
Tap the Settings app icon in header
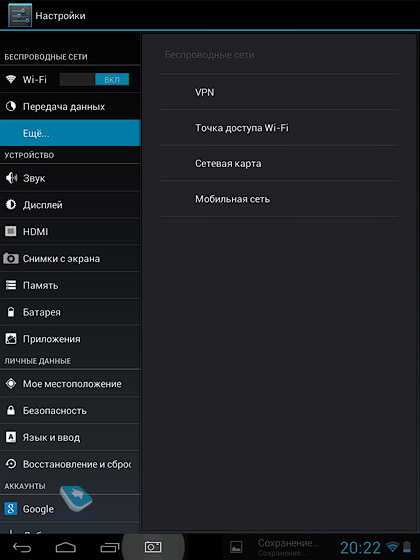tap(20, 15)
